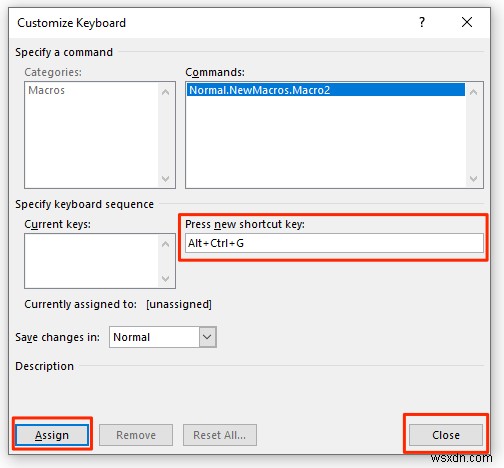Focus the Press new shortcut key field
504x468 pixels.
pos(334,243)
